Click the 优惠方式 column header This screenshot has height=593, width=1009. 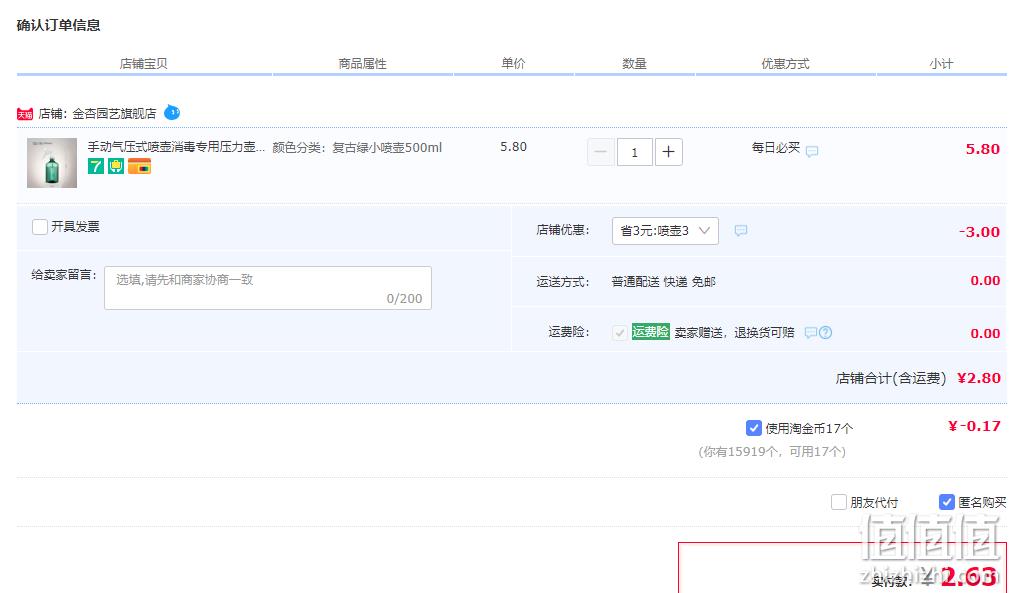pos(785,64)
